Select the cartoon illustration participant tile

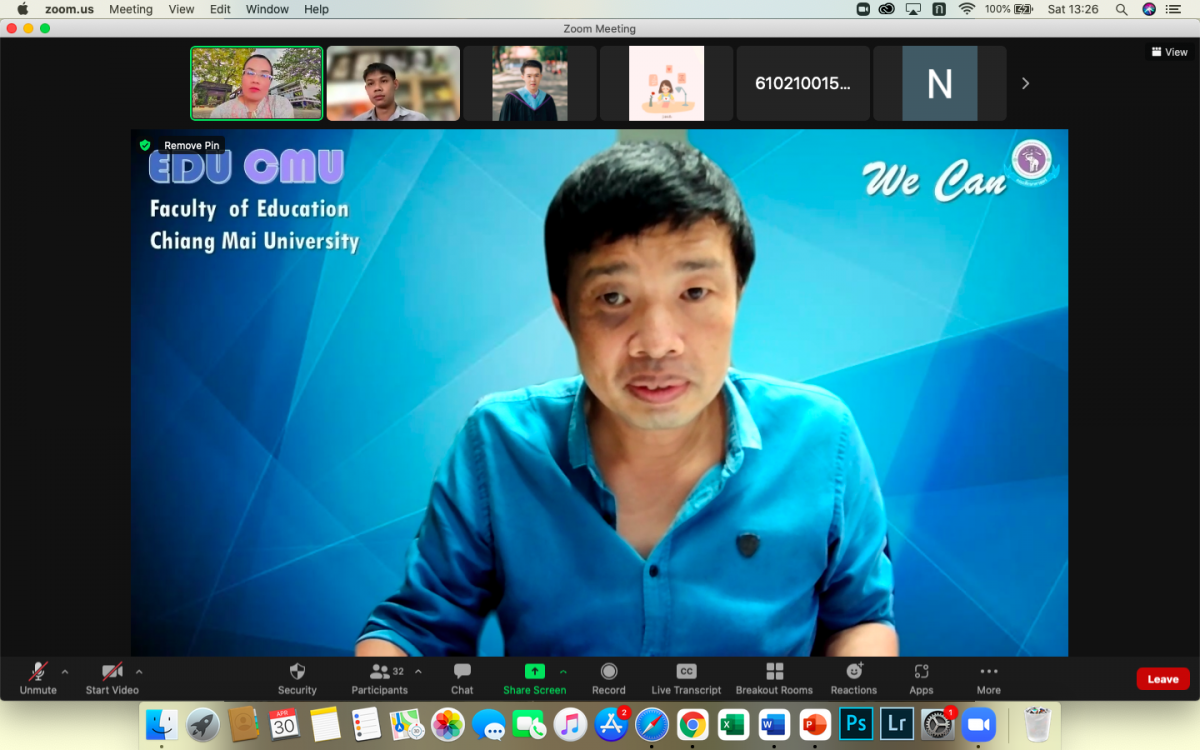(666, 84)
